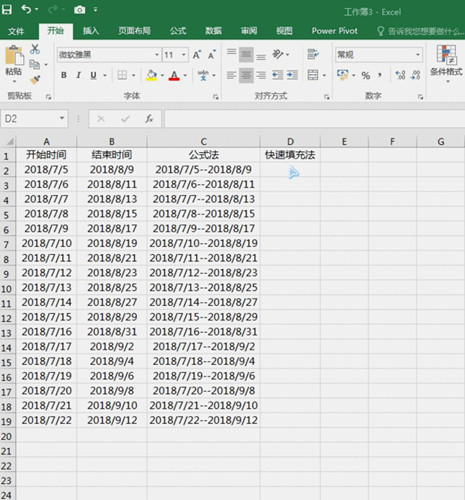Viewport: 465px width, 500px height.
Task: Click Increase Decimal icon
Action: [400, 75]
